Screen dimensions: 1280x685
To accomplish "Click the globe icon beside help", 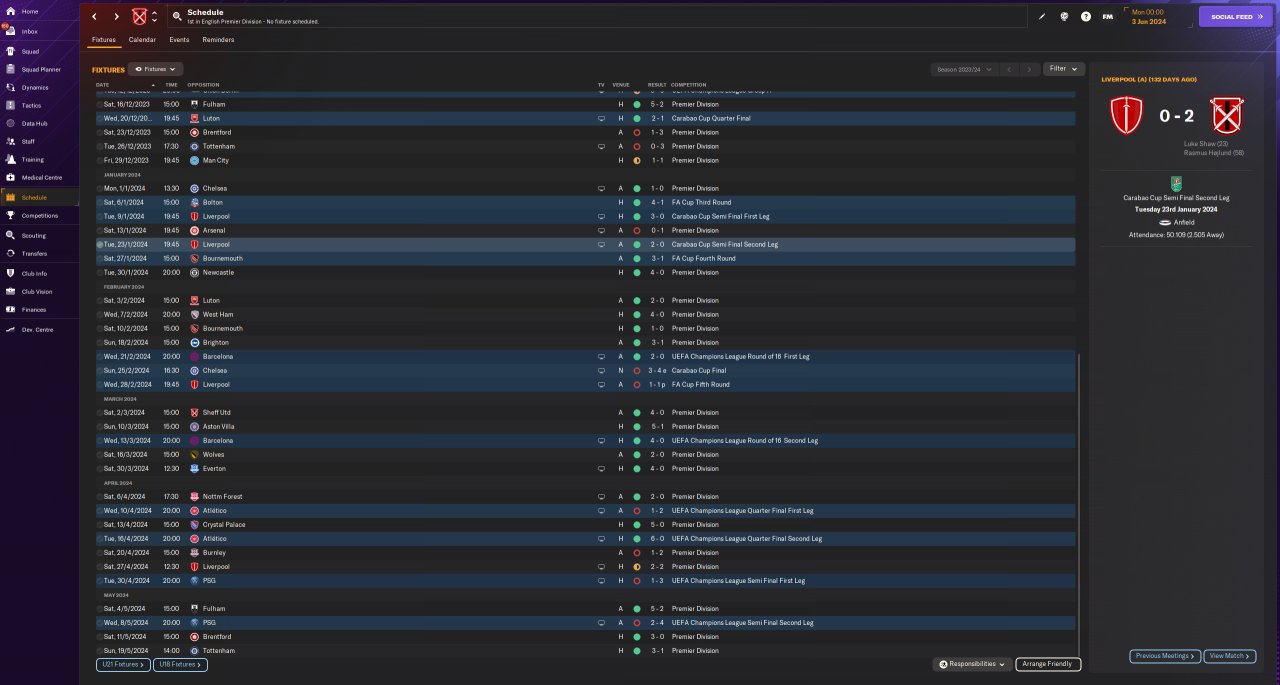I will coord(1064,16).
